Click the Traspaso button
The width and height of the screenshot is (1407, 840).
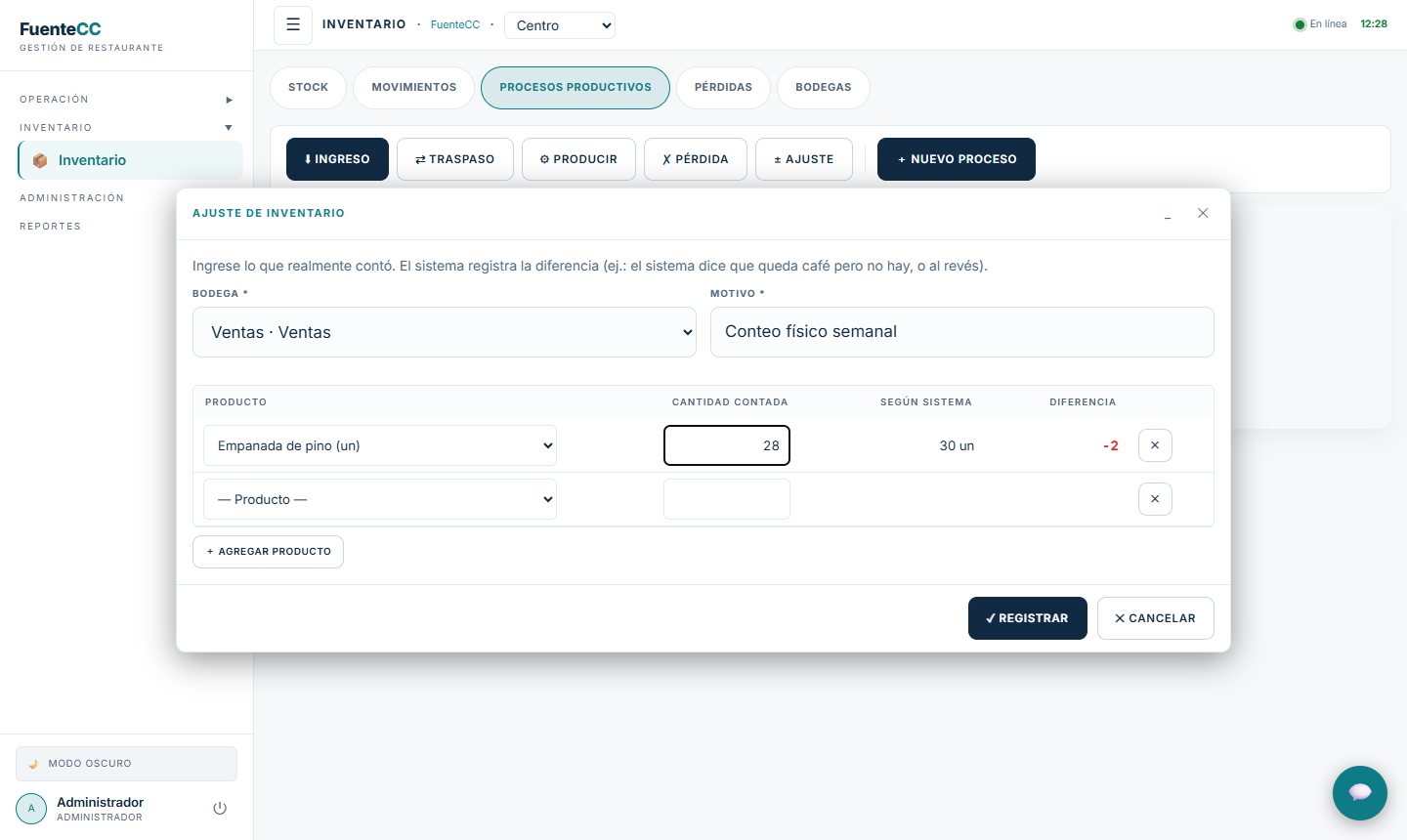coord(455,159)
